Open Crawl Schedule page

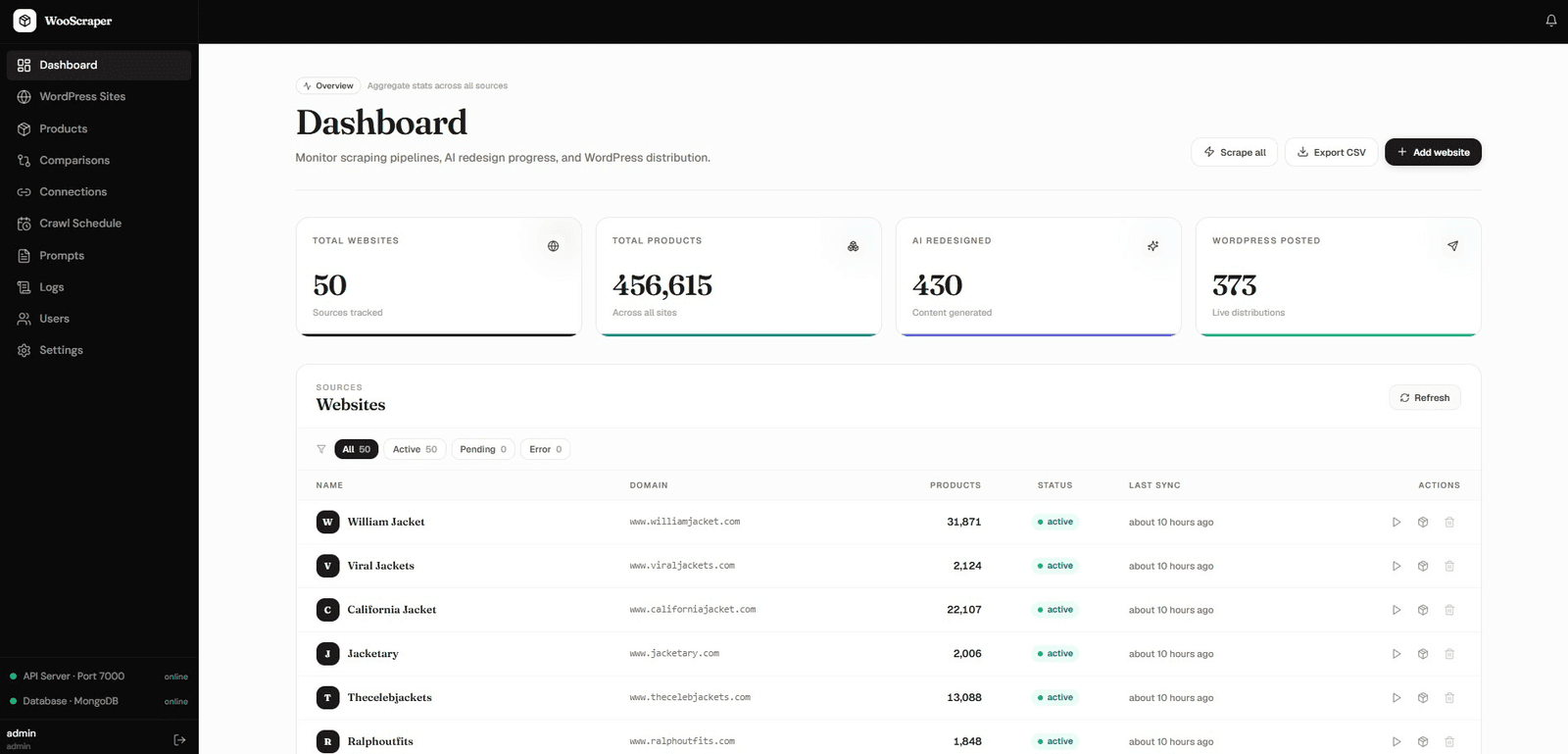click(x=99, y=223)
